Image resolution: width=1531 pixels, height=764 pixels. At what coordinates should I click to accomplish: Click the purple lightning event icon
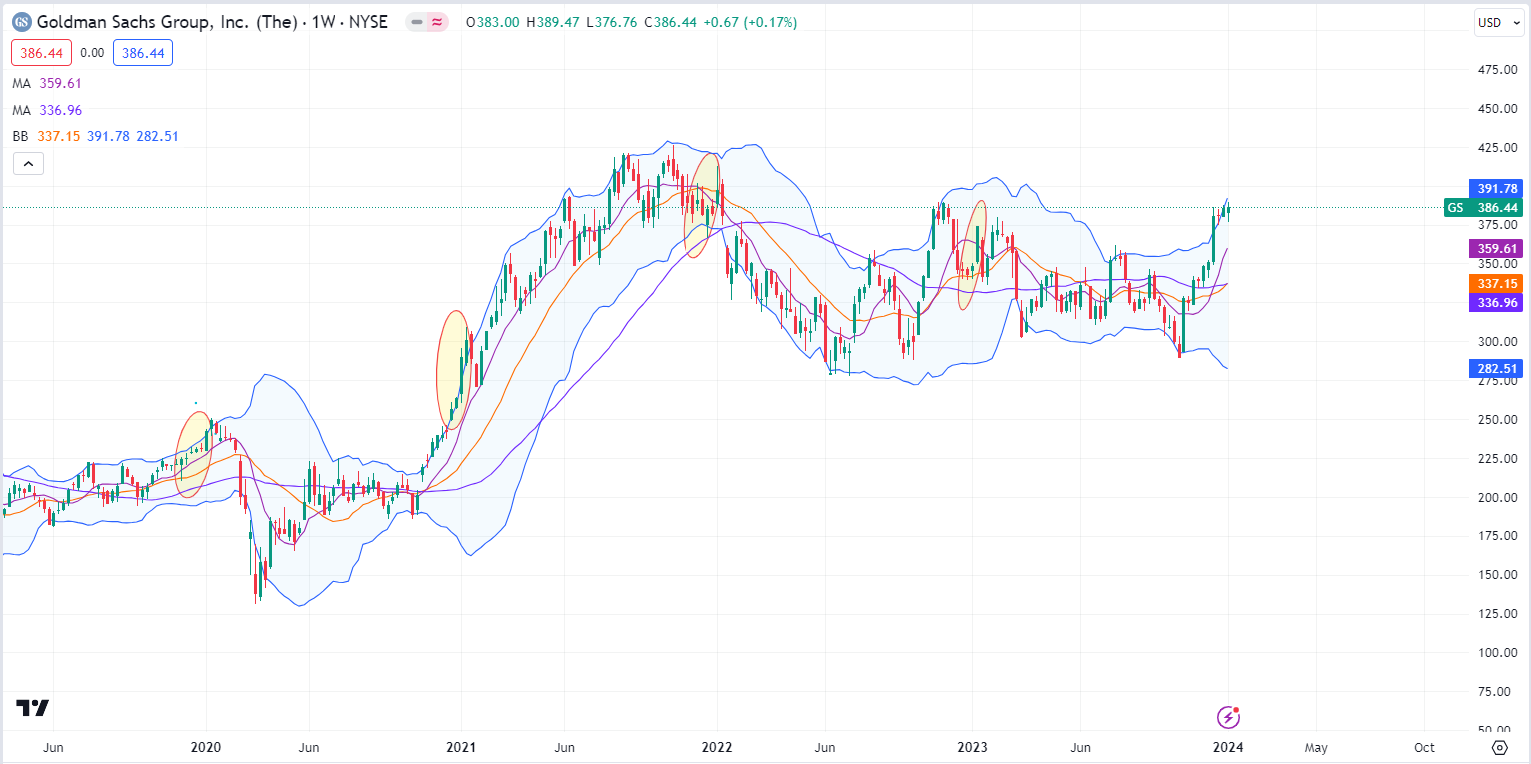pyautogui.click(x=1229, y=716)
